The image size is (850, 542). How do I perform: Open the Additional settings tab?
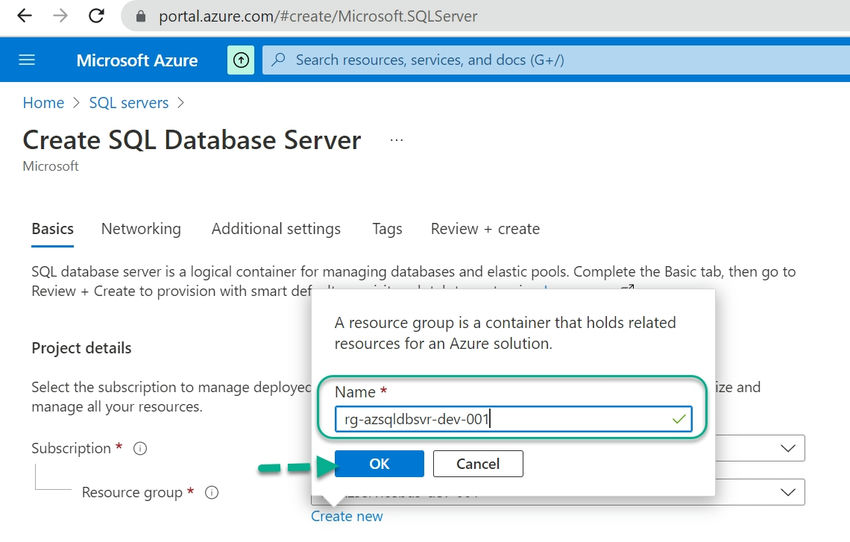tap(276, 229)
